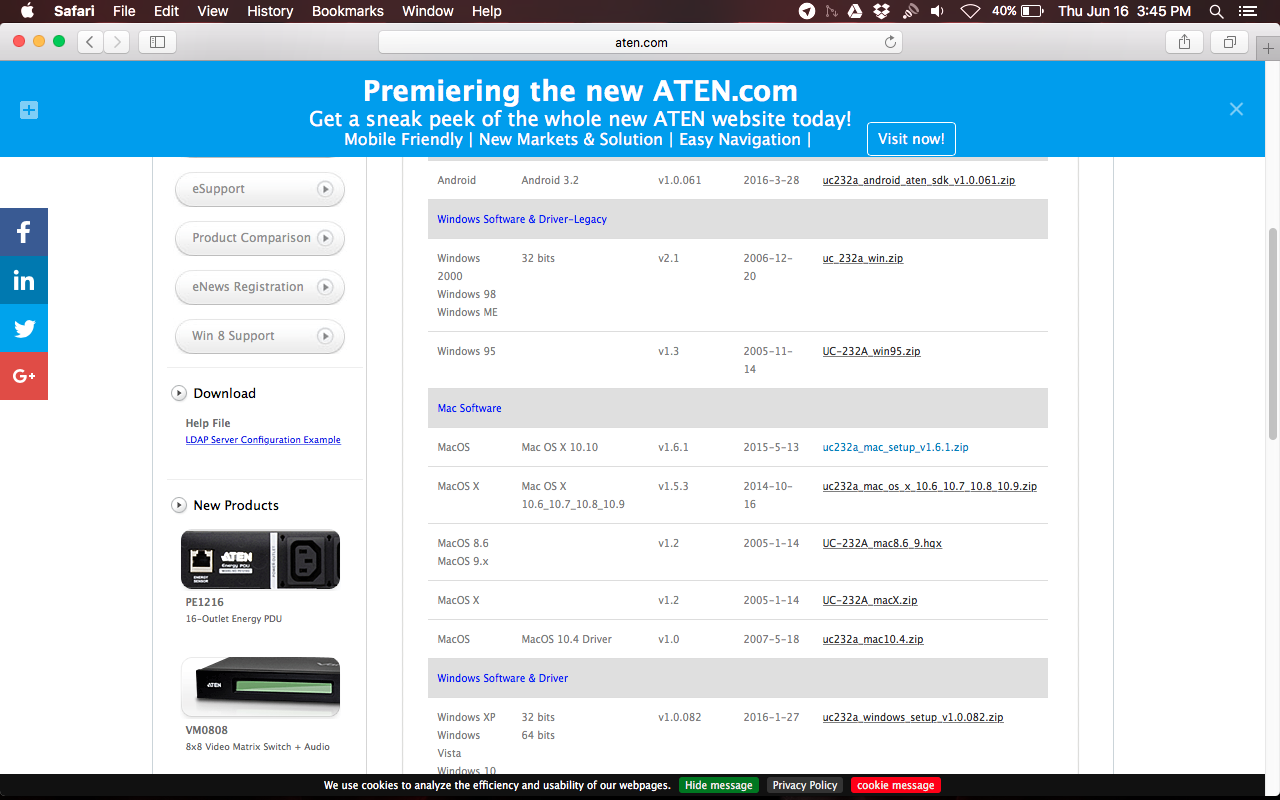Download UC-232A_win95.zip
The image size is (1280, 800).
pyautogui.click(x=871, y=351)
